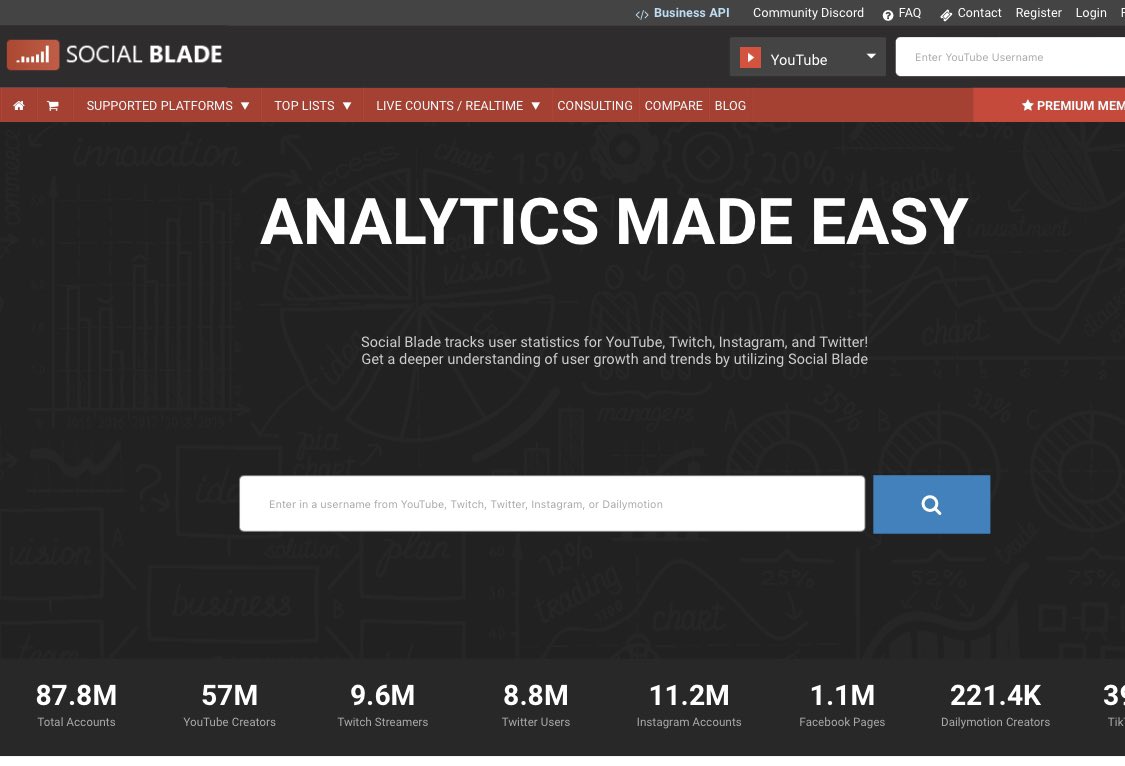Click the FAQ question mark icon
1125x766 pixels.
(888, 14)
